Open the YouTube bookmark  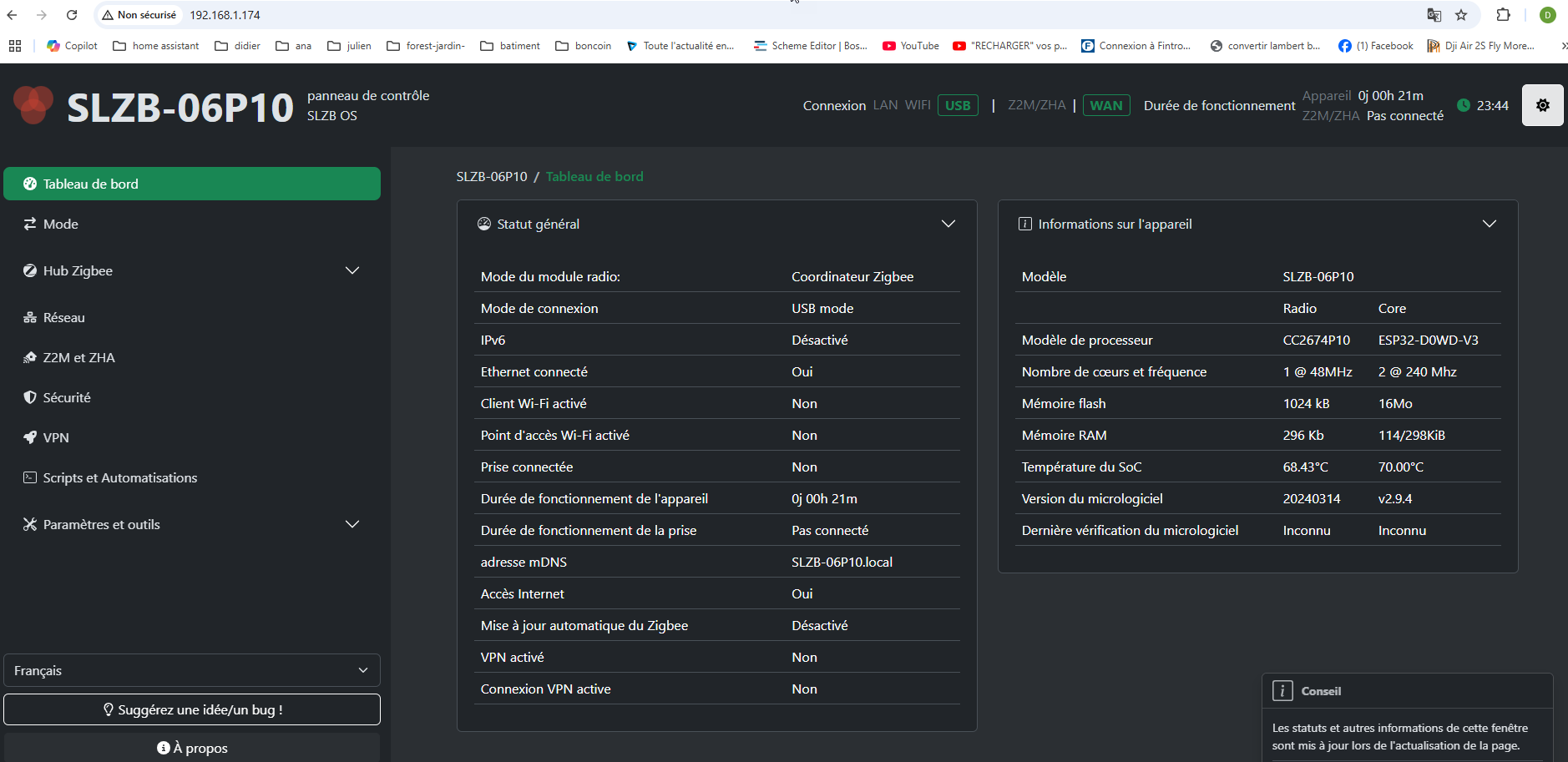911,46
